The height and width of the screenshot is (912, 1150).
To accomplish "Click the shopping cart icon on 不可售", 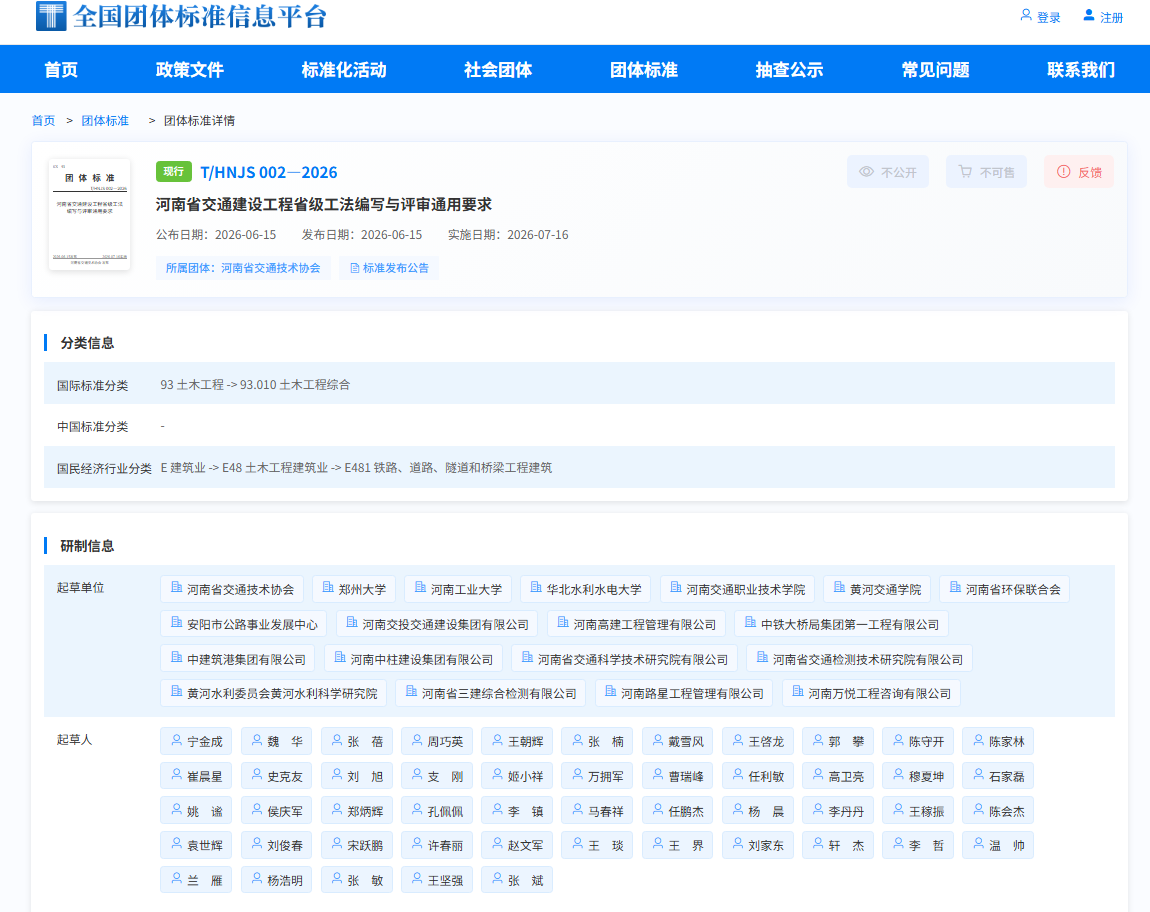I will tap(965, 172).
